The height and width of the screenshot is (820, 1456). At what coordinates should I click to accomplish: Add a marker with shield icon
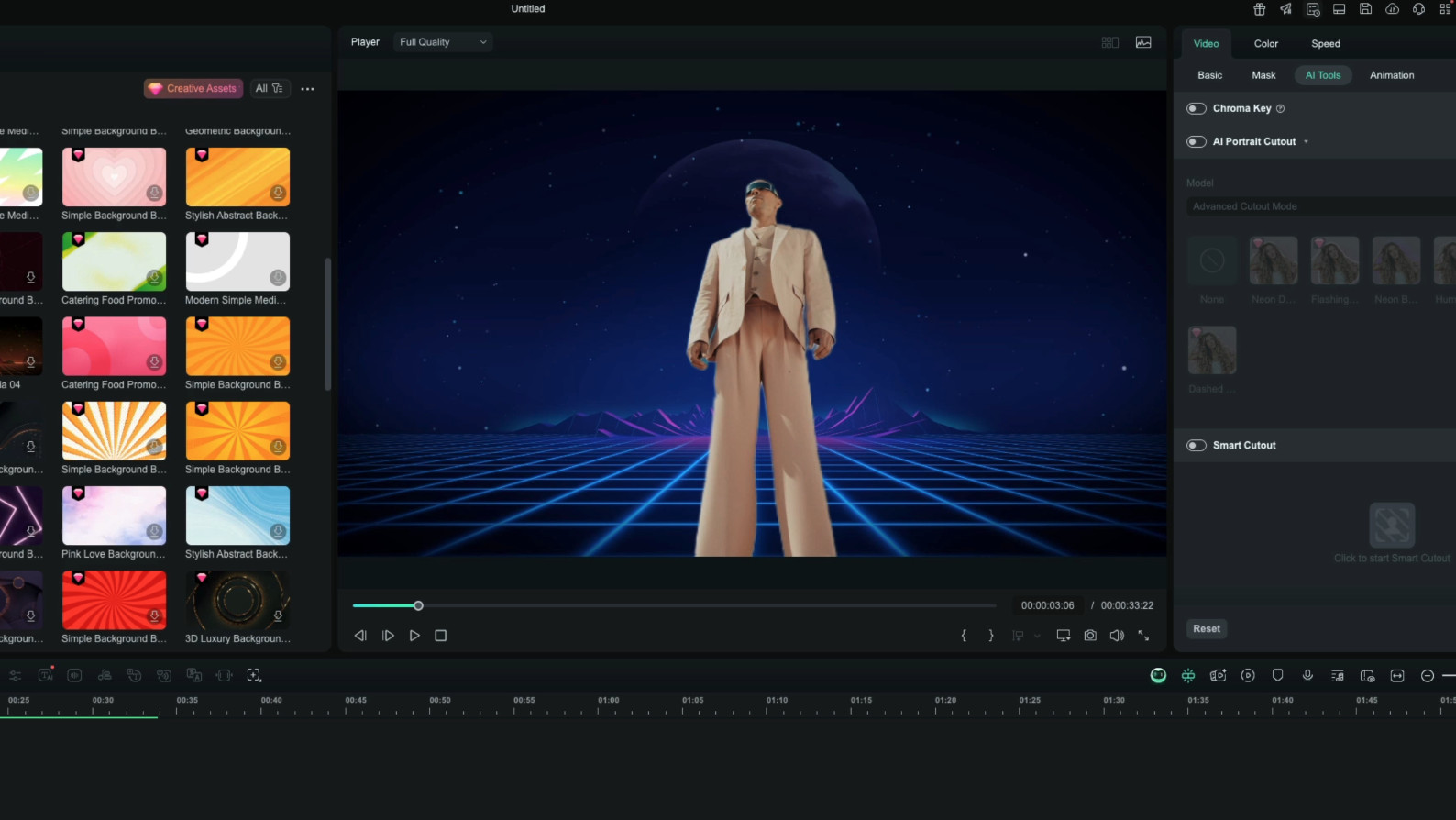1278,676
